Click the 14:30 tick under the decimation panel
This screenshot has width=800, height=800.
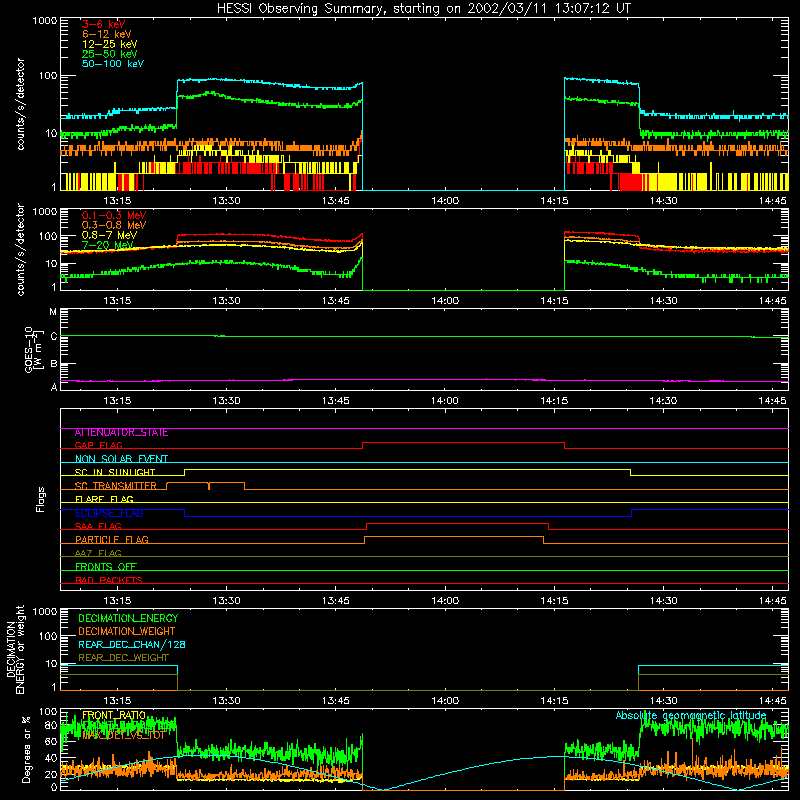(x=663, y=701)
